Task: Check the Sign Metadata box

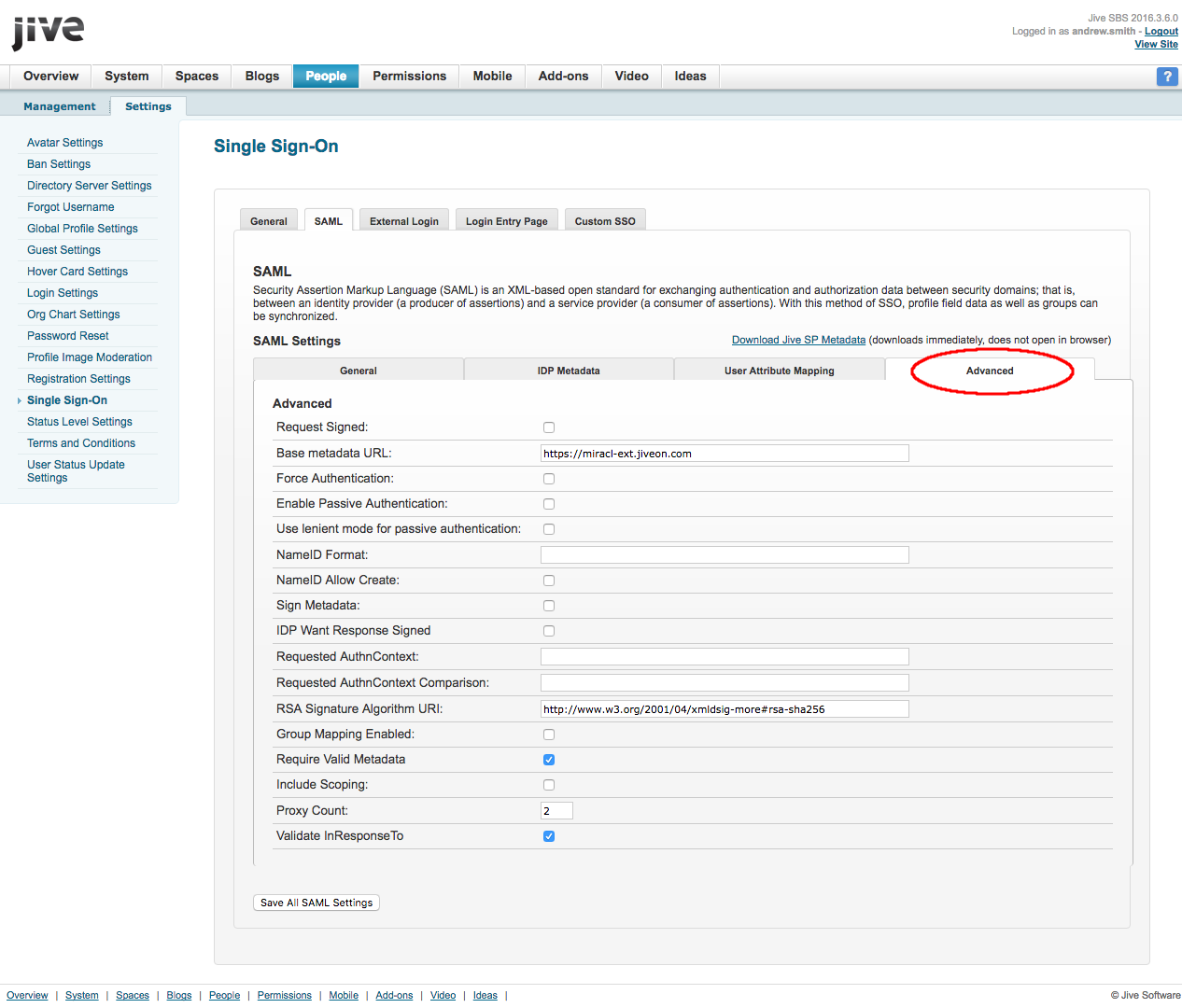Action: [x=549, y=606]
